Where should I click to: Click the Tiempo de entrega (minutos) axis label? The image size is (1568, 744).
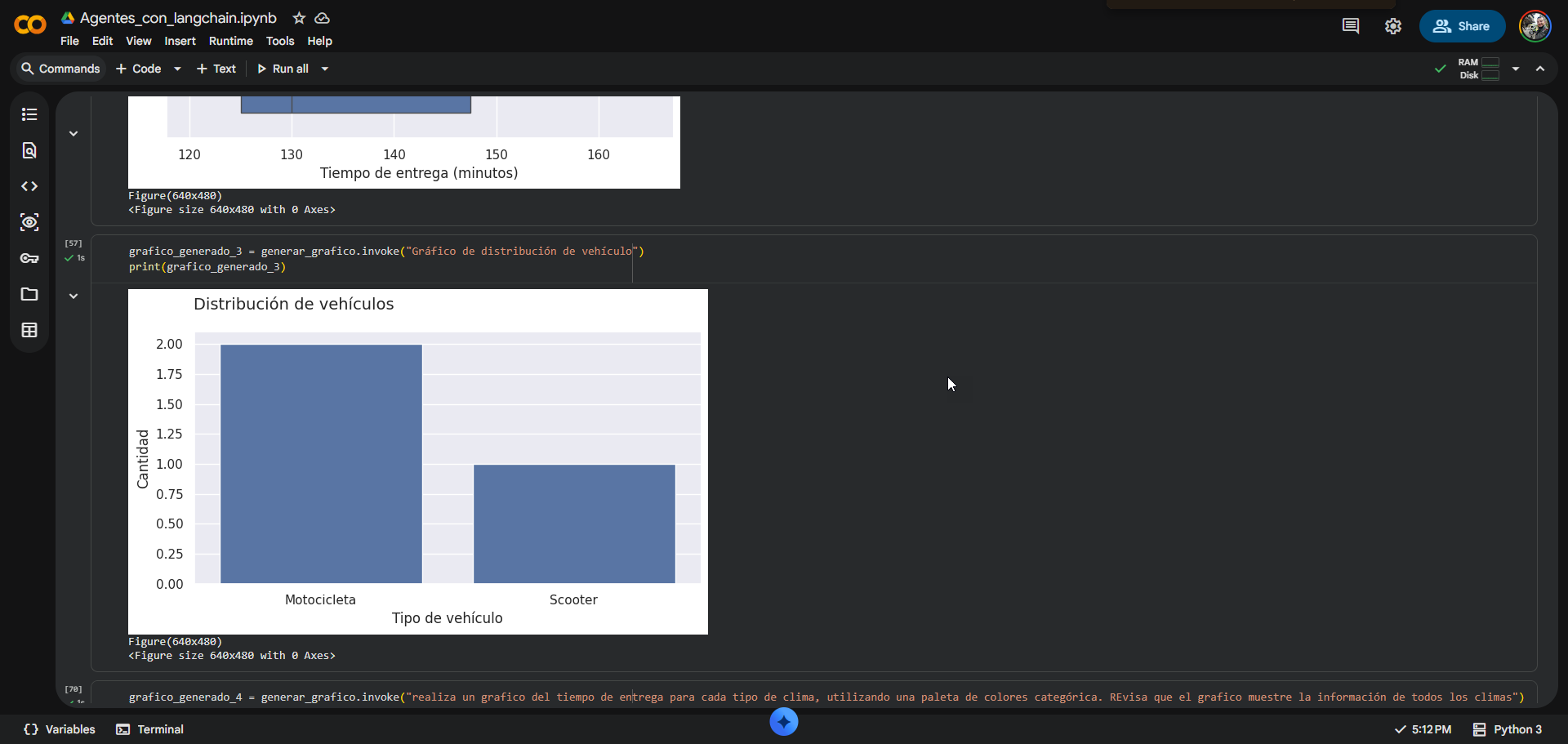(419, 173)
